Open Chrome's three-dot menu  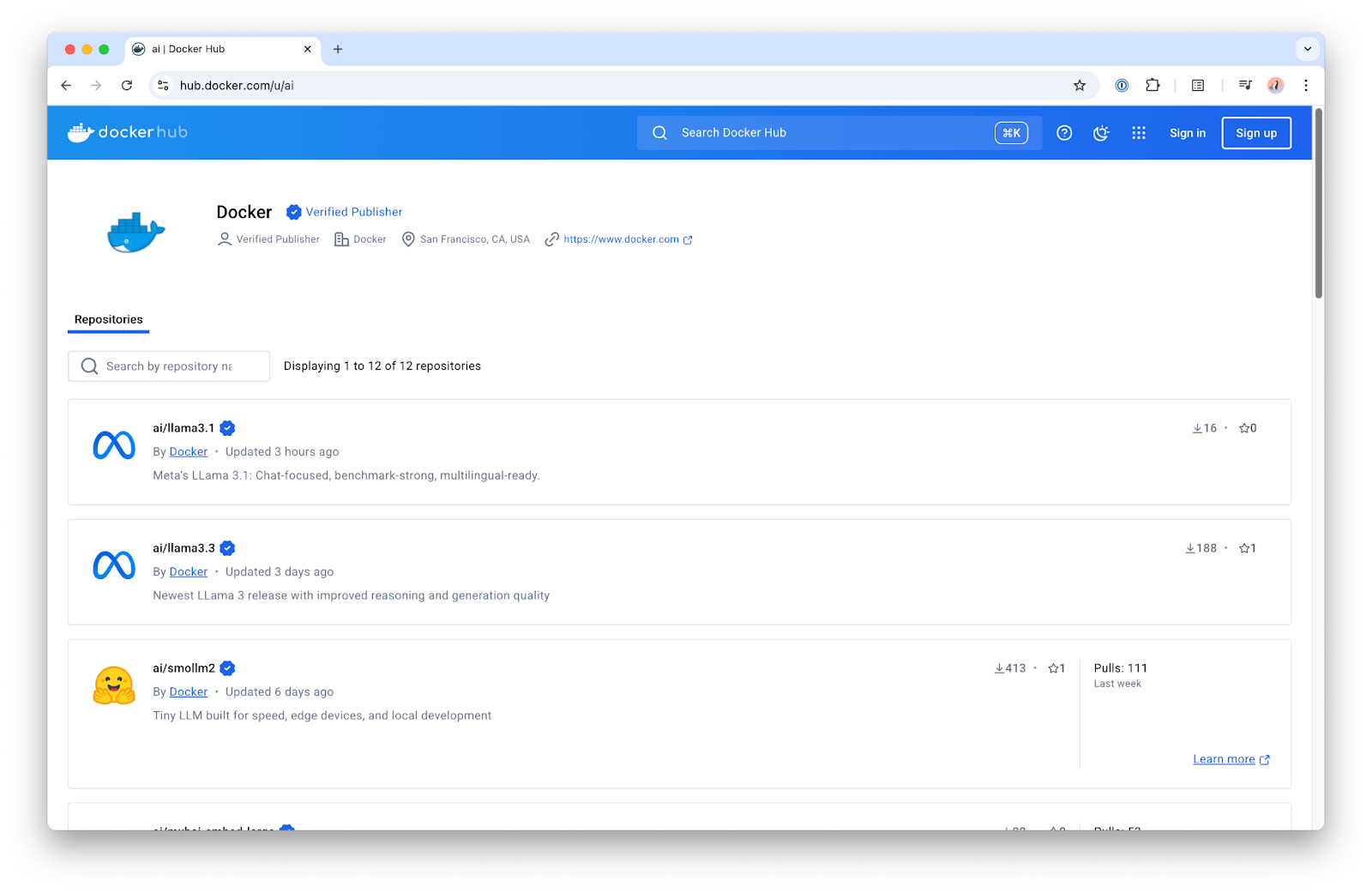(1306, 85)
